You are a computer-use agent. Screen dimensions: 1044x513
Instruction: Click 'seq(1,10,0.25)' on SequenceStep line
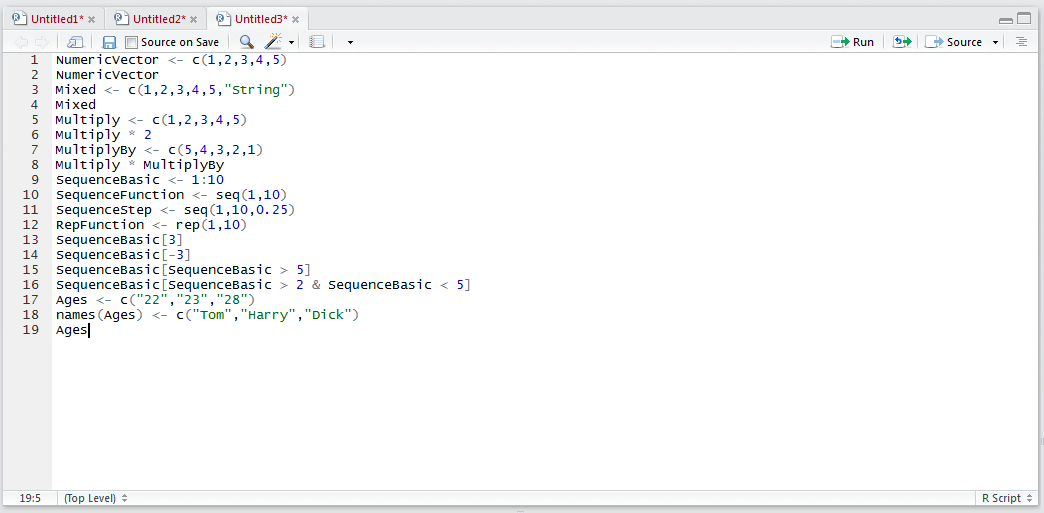[x=239, y=210]
